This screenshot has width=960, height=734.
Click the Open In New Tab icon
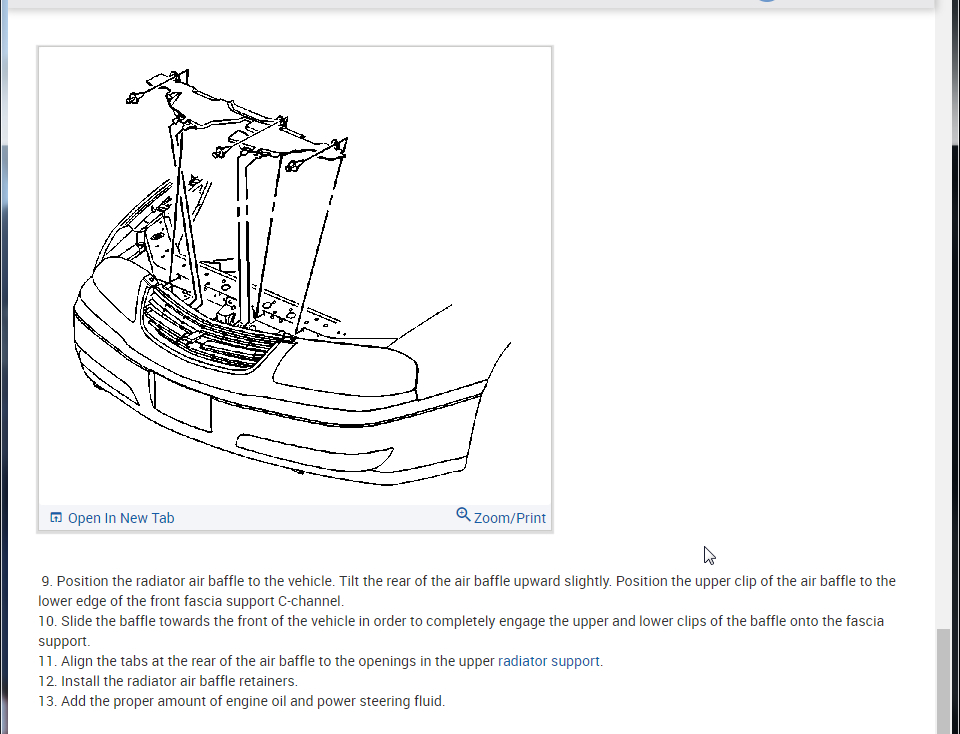coord(56,518)
